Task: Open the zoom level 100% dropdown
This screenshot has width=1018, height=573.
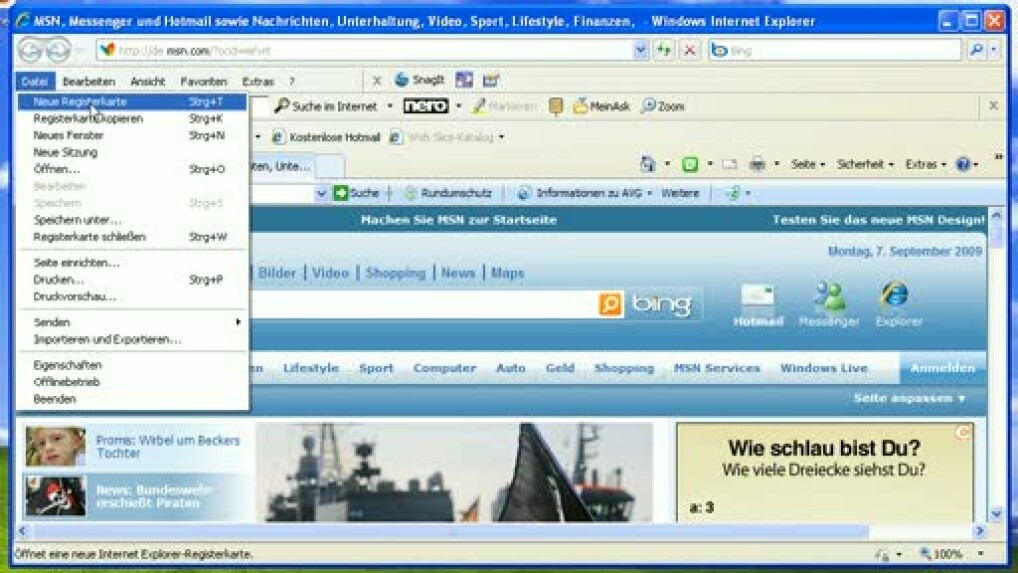Action: tap(979, 553)
